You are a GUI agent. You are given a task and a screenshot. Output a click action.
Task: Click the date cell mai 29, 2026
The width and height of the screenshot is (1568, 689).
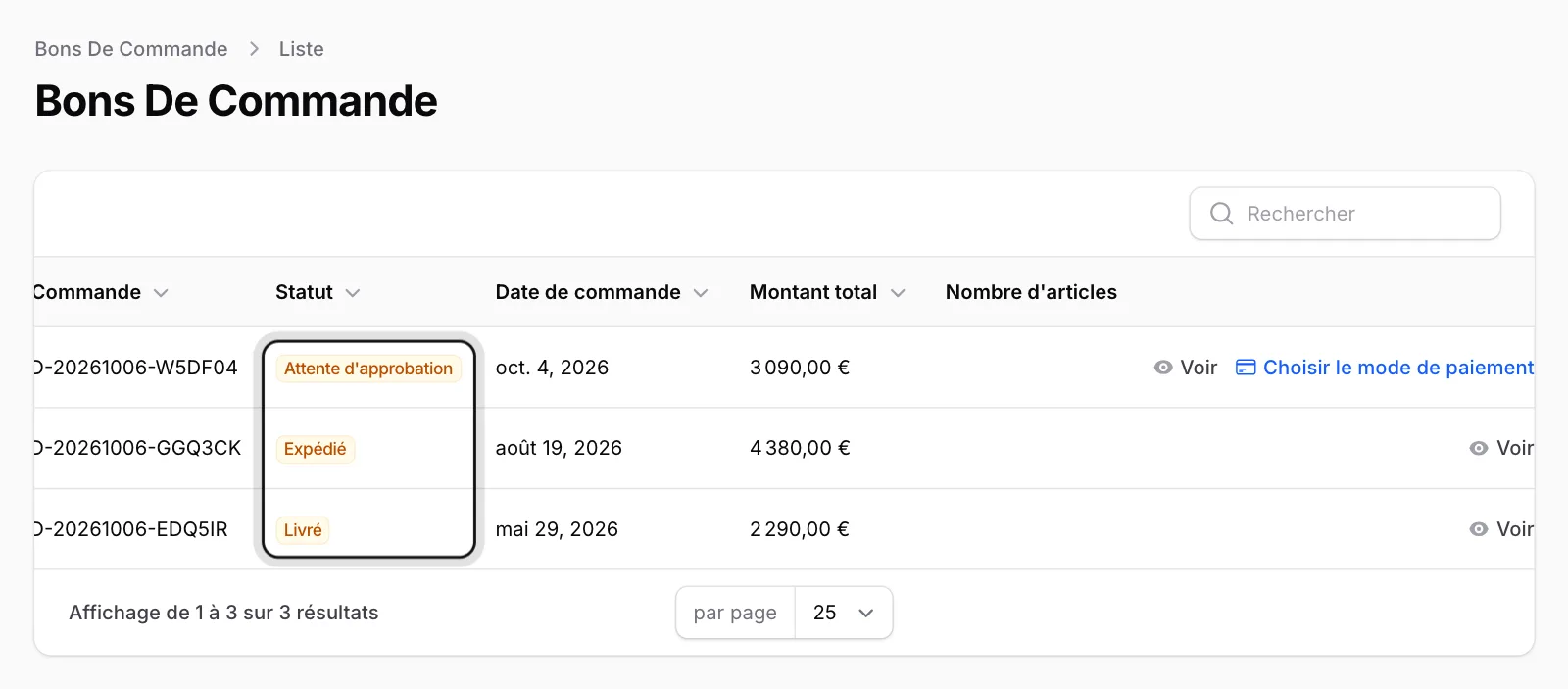(x=557, y=529)
